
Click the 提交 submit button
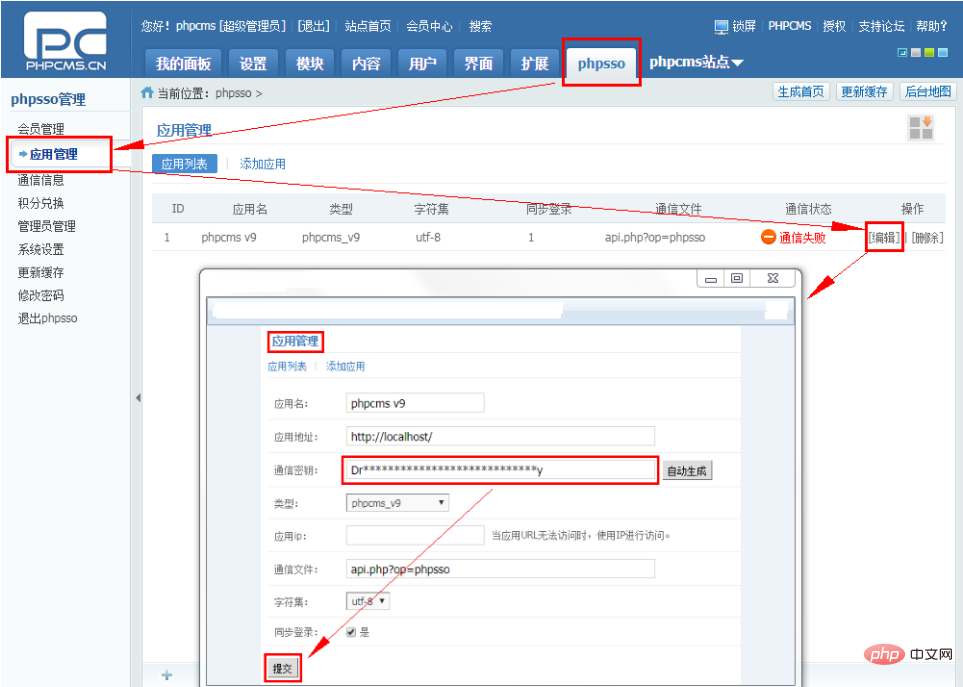tap(283, 668)
